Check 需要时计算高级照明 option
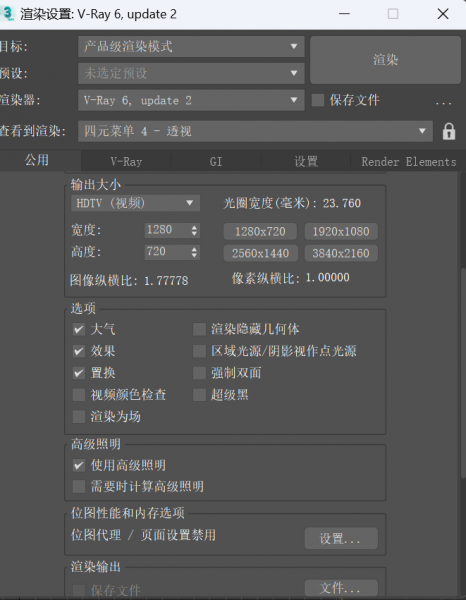This screenshot has height=600, width=466. (79, 487)
